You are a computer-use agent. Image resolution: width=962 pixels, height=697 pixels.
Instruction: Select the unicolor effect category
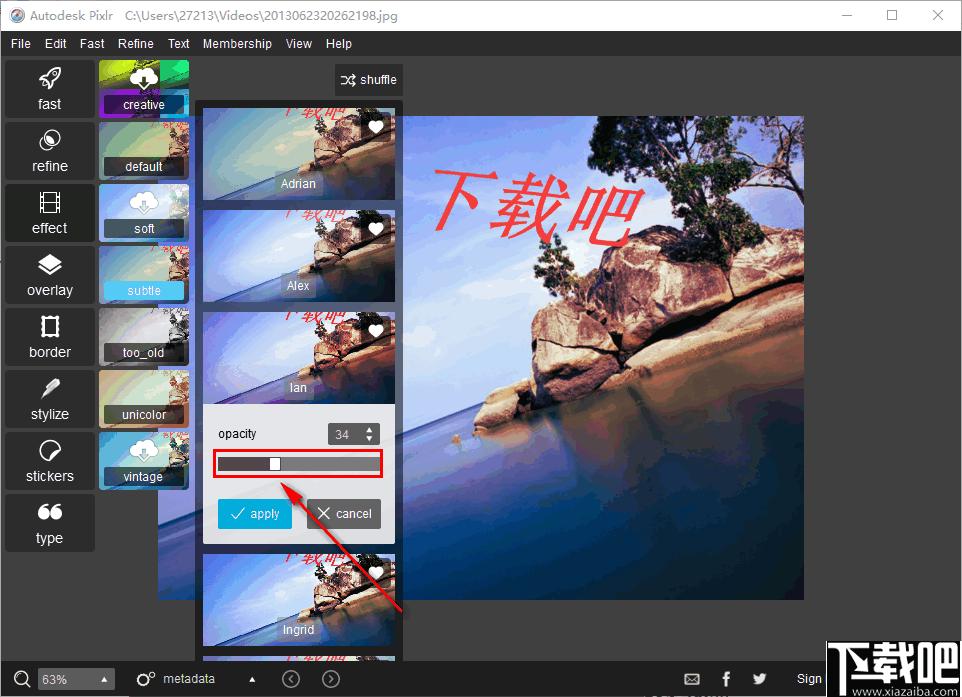[144, 398]
